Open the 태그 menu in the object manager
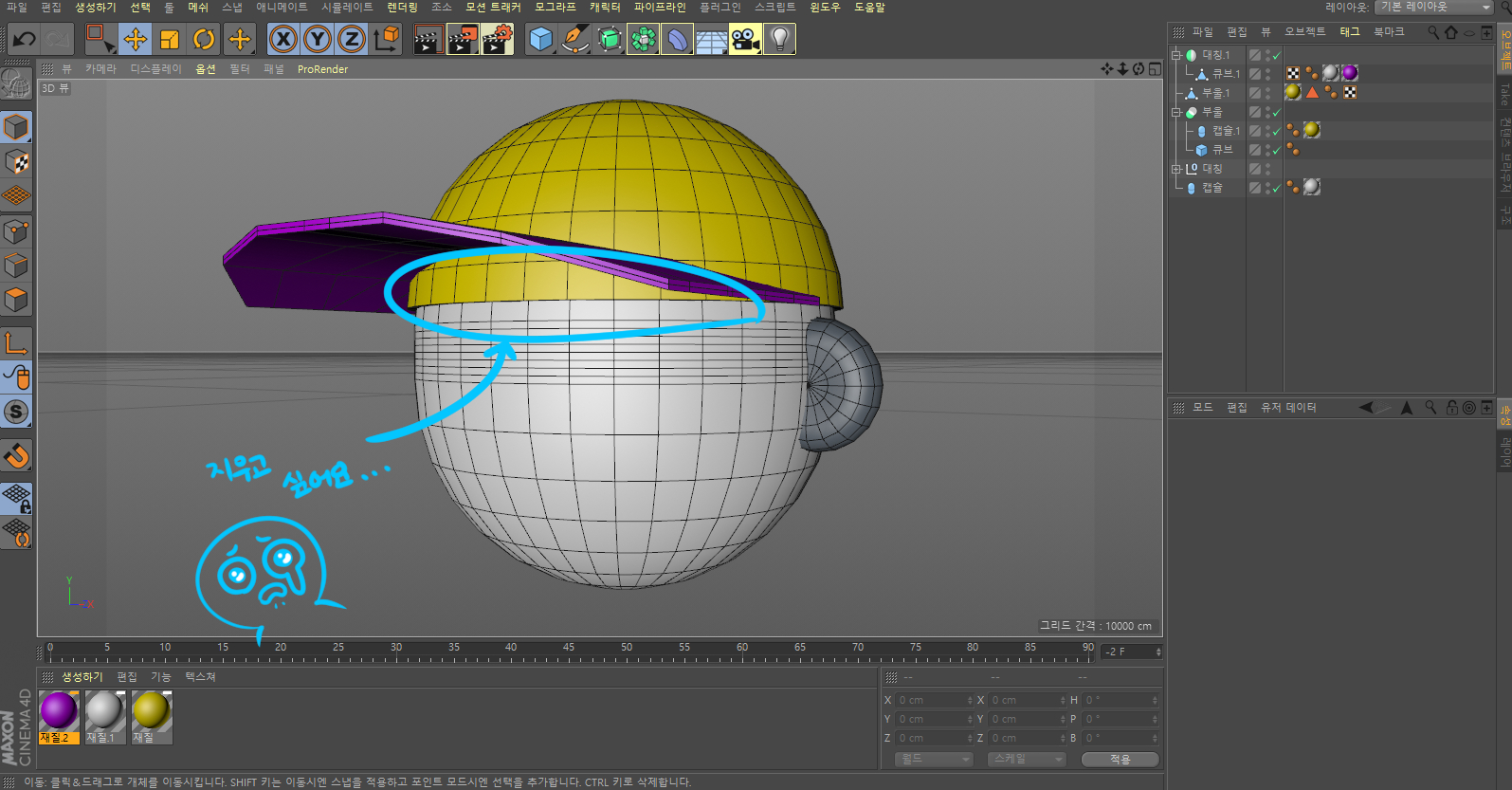 click(x=1349, y=32)
